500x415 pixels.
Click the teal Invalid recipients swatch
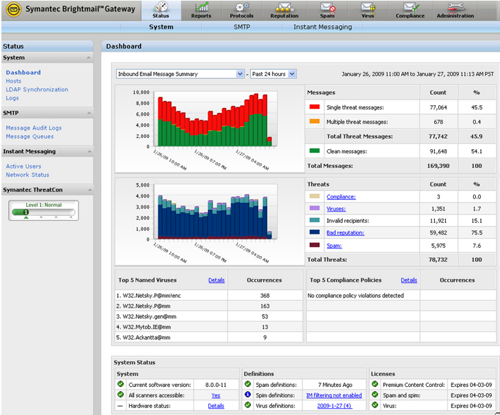pyautogui.click(x=314, y=220)
